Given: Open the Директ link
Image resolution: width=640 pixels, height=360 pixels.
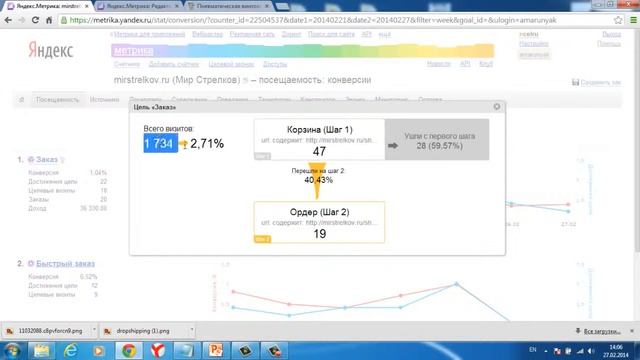Looking at the screenshot, I should pos(291,34).
